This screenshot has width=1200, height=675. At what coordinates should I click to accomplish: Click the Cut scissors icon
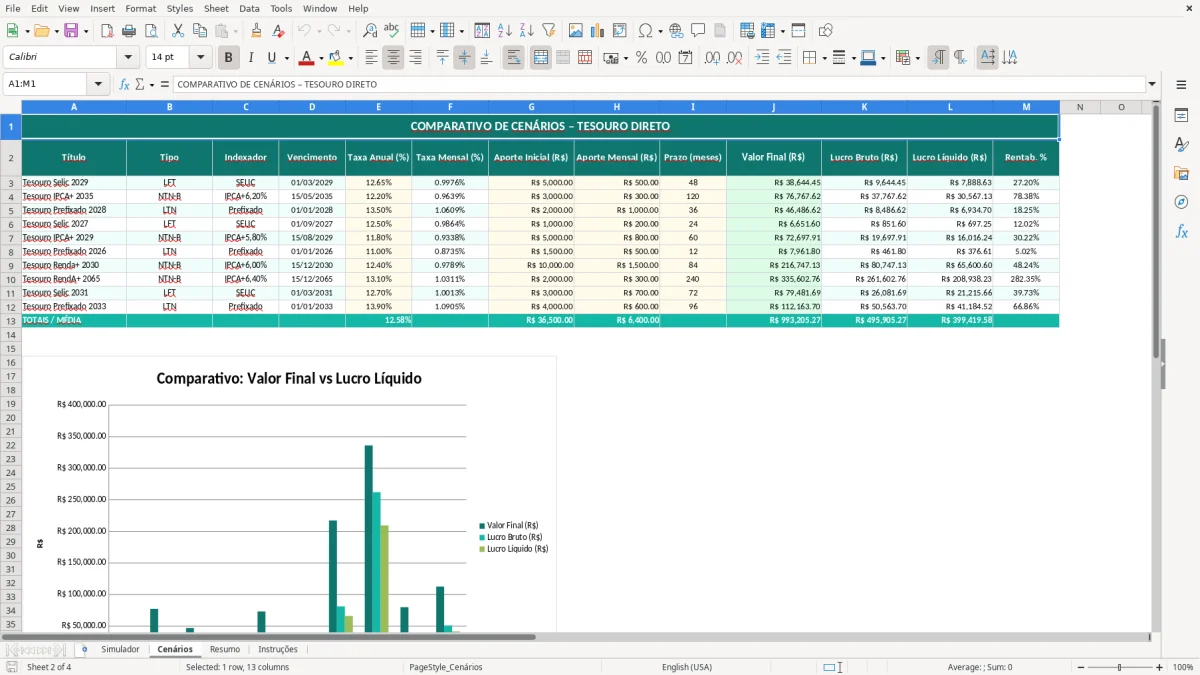click(177, 31)
